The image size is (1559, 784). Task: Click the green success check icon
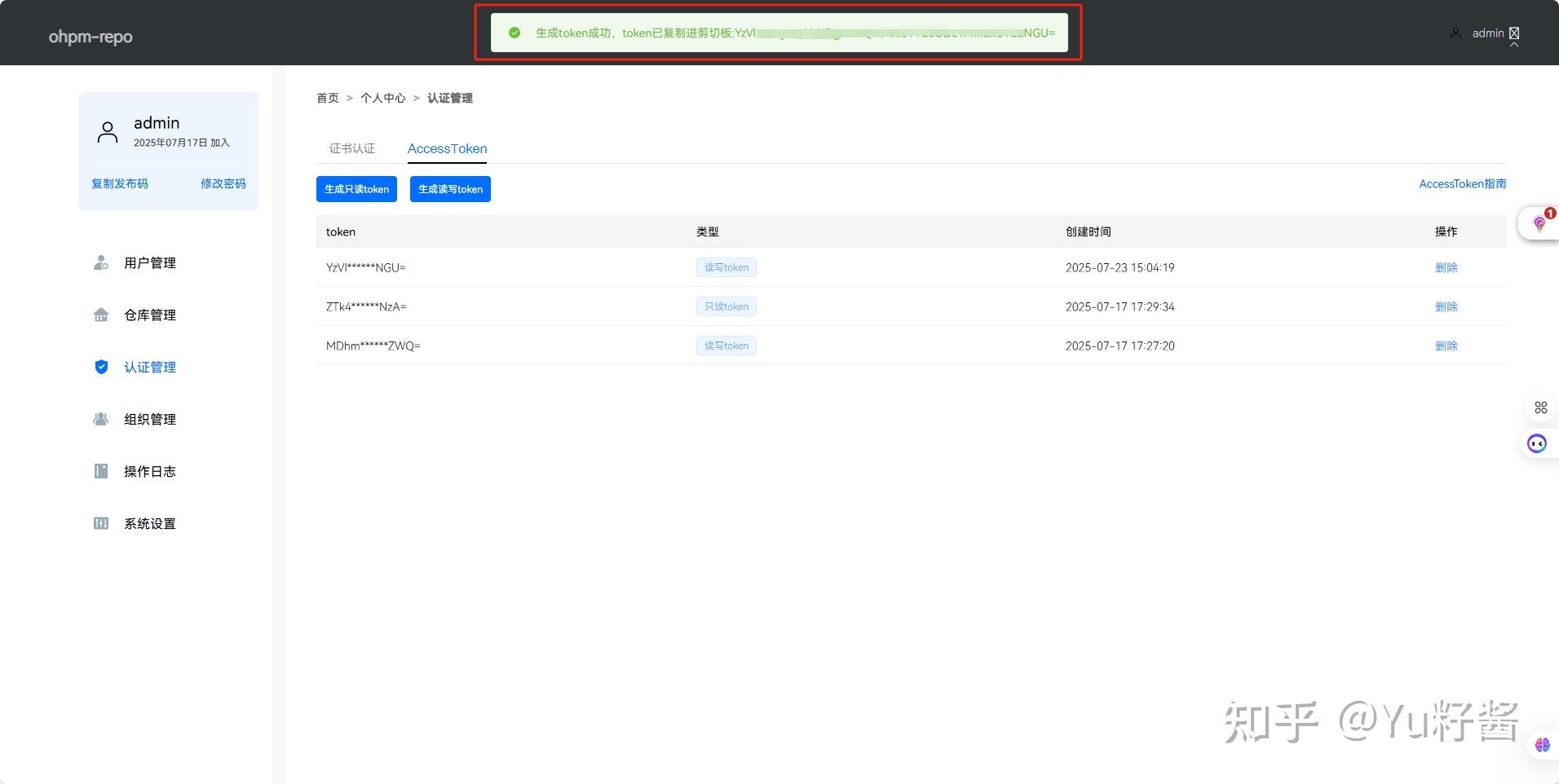(515, 33)
